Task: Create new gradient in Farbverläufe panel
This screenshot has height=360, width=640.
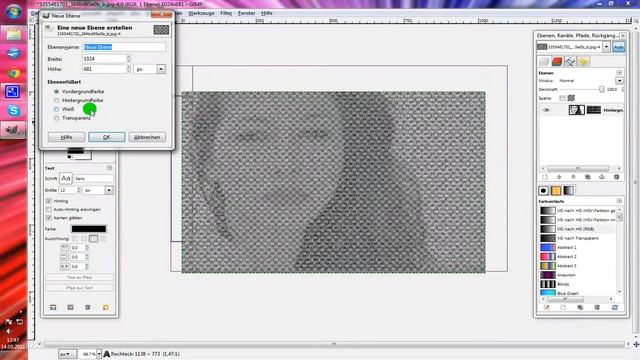Action: (x=563, y=307)
